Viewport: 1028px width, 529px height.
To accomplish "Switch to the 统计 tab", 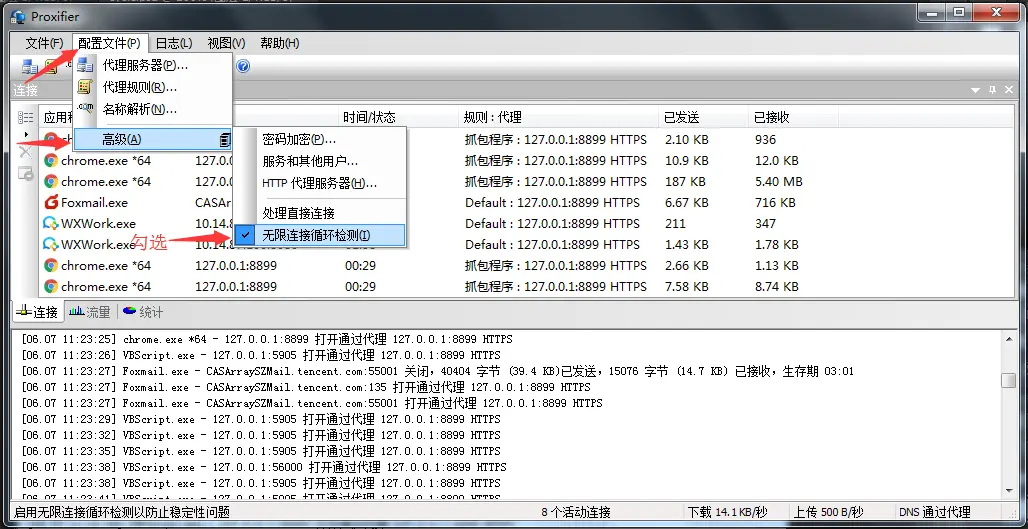I will [142, 312].
